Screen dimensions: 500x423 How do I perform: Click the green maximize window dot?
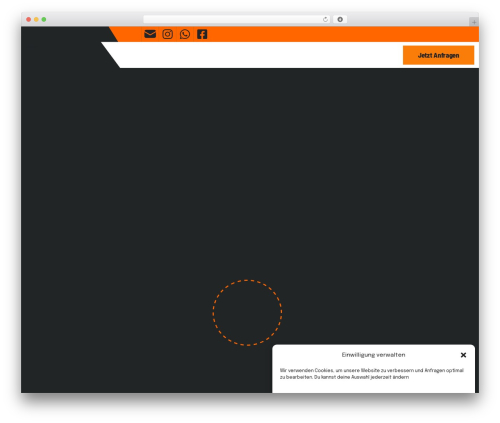[44, 19]
